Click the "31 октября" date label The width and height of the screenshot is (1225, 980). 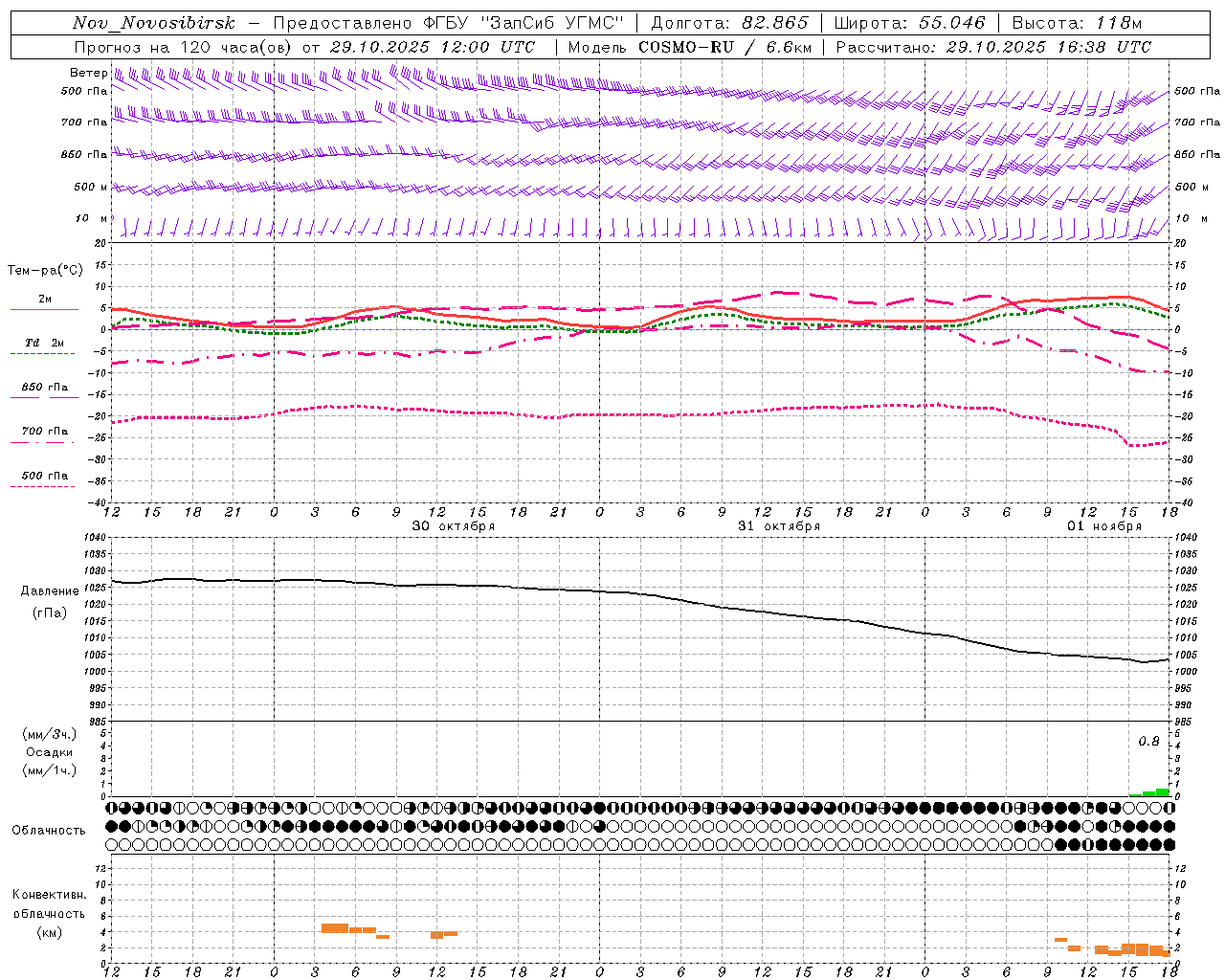coord(779,526)
